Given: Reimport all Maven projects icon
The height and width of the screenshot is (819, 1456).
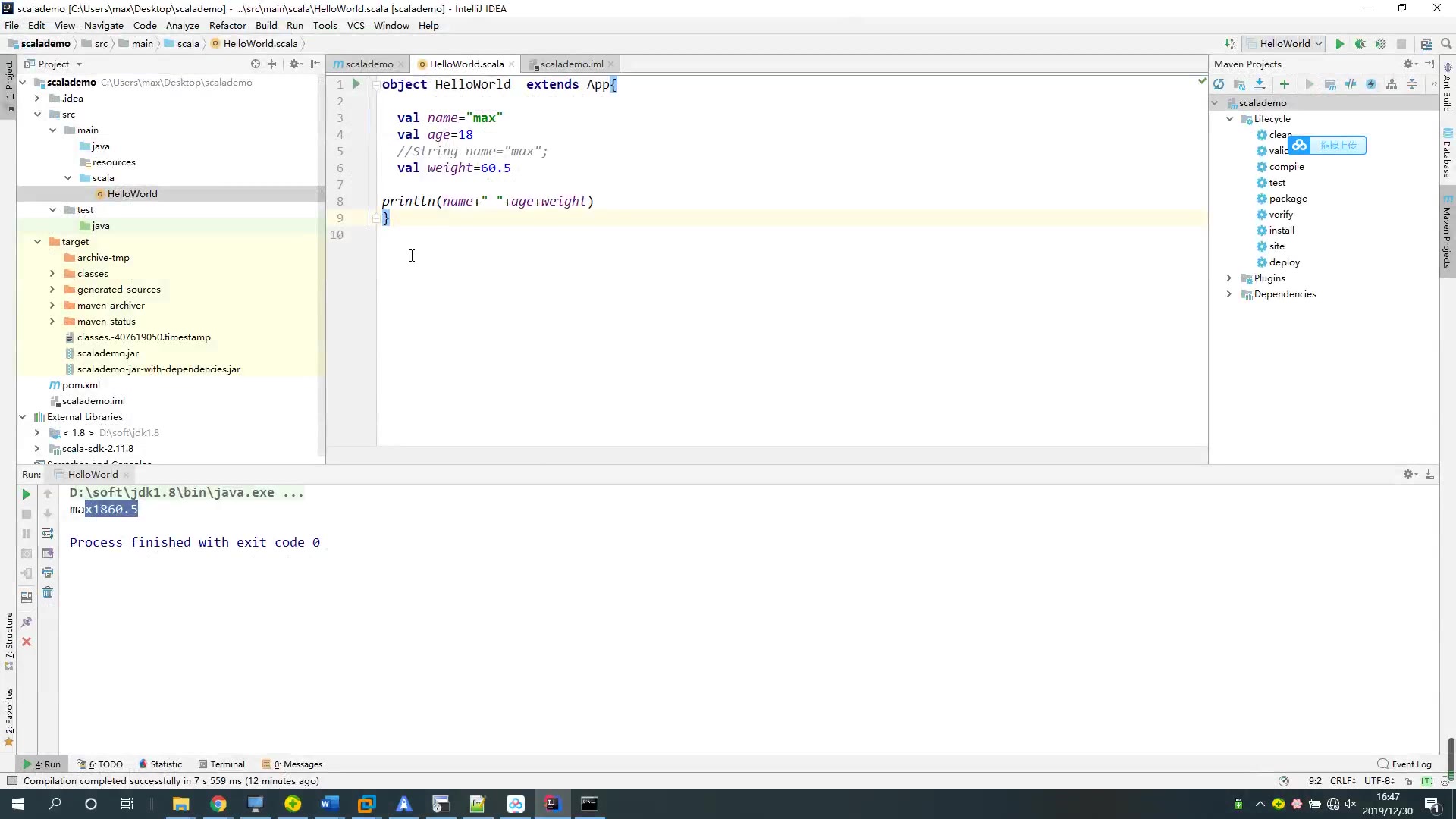Looking at the screenshot, I should coord(1219,85).
